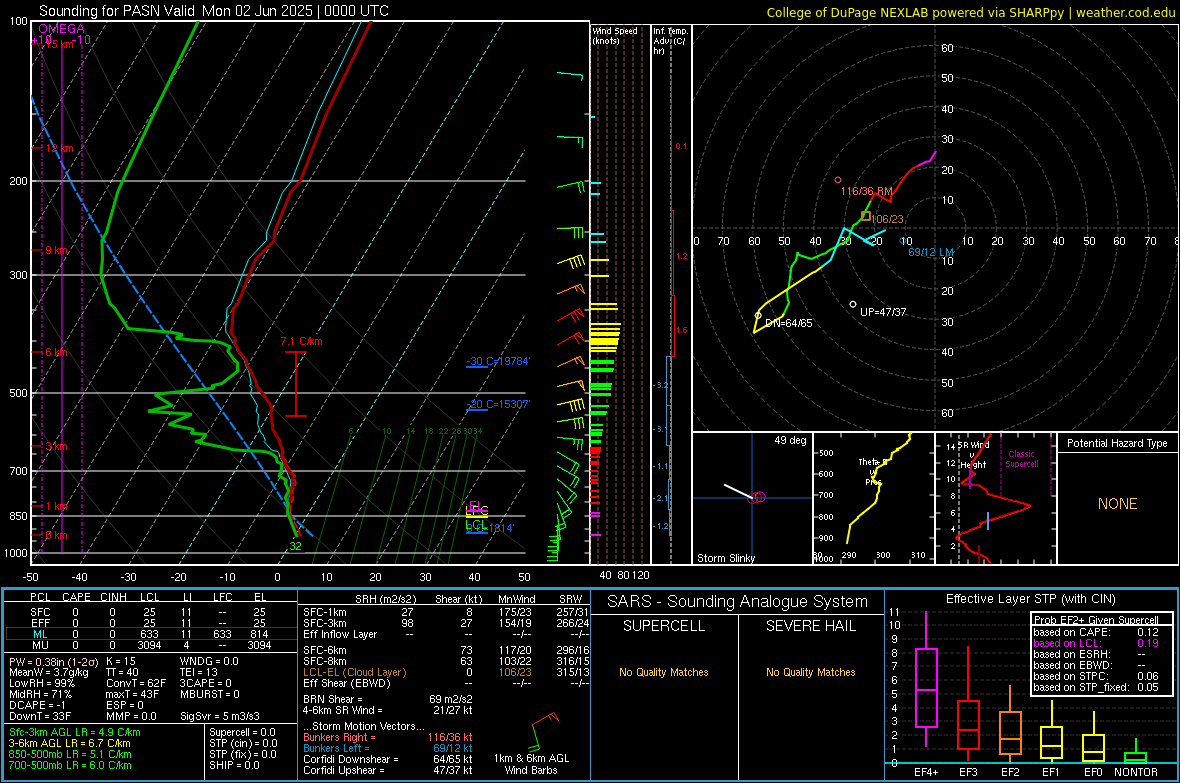Image resolution: width=1180 pixels, height=783 pixels.
Task: Click the 'Wind Speed (knots)' panel header
Action: [x=615, y=36]
